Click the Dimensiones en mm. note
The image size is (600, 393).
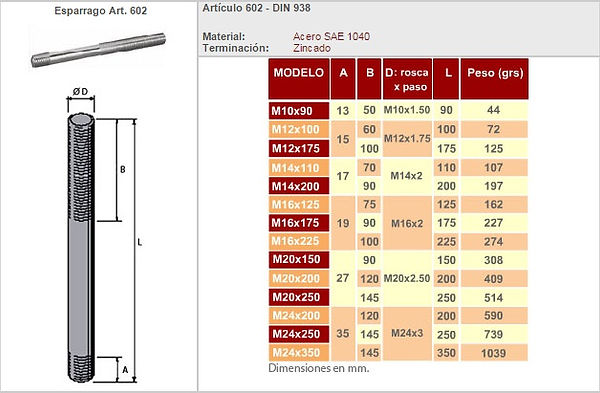click(319, 368)
